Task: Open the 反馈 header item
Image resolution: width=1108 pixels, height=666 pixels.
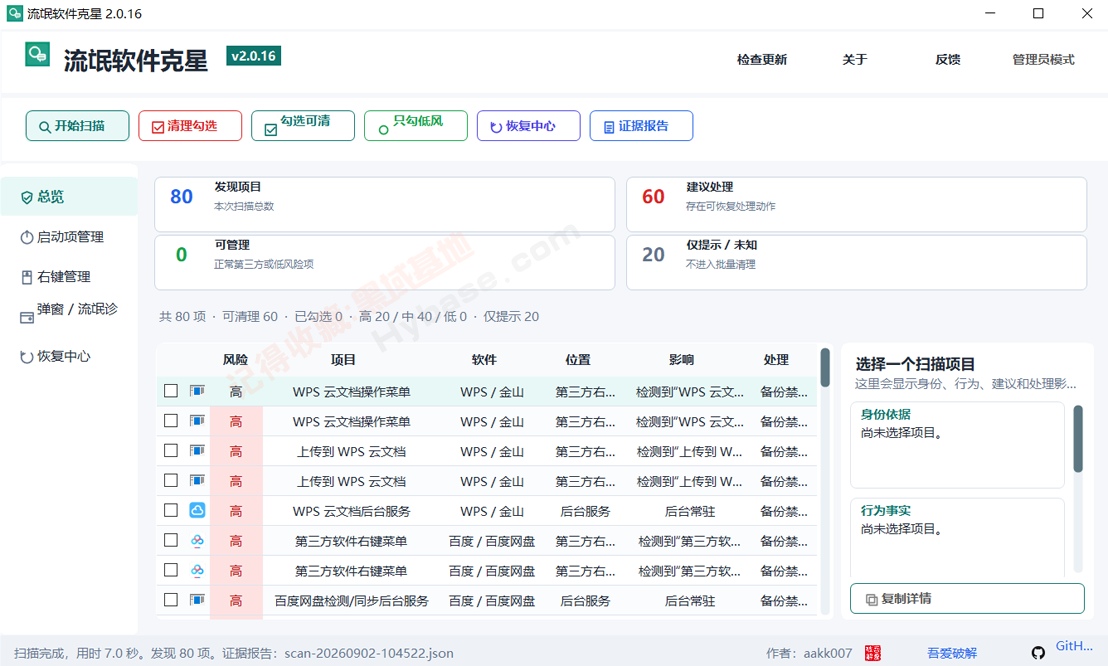Action: (x=948, y=59)
